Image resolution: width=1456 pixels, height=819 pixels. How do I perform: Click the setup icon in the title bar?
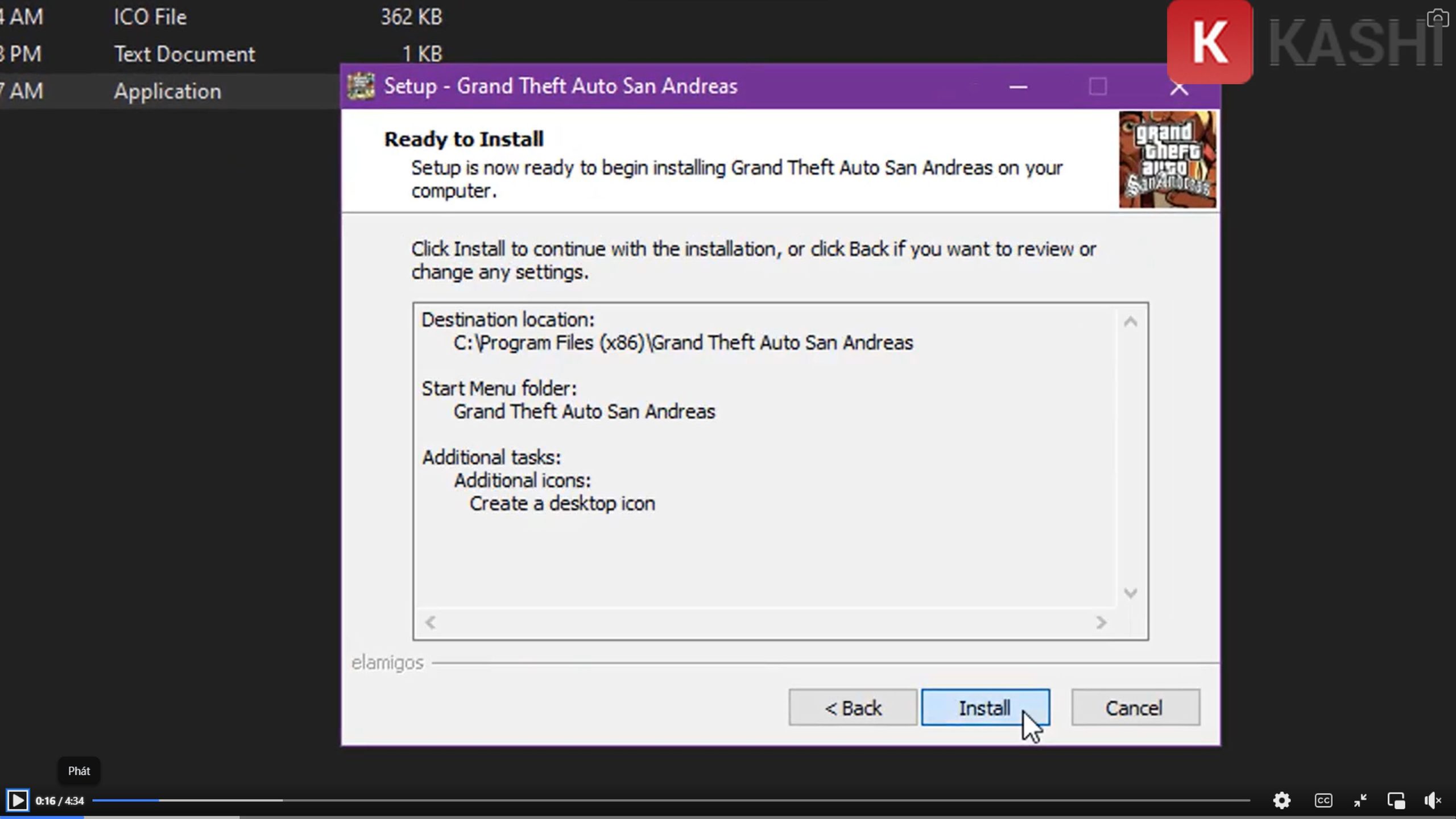click(361, 86)
